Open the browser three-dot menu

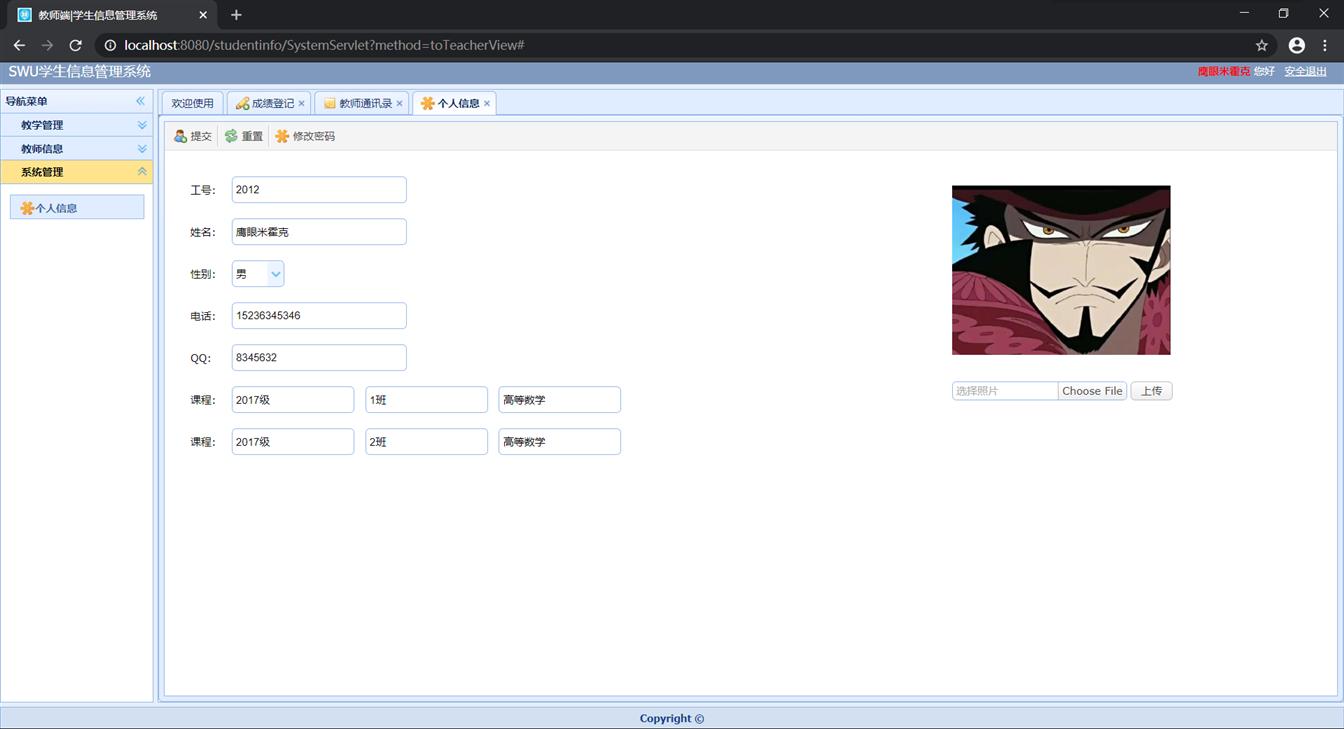1325,45
